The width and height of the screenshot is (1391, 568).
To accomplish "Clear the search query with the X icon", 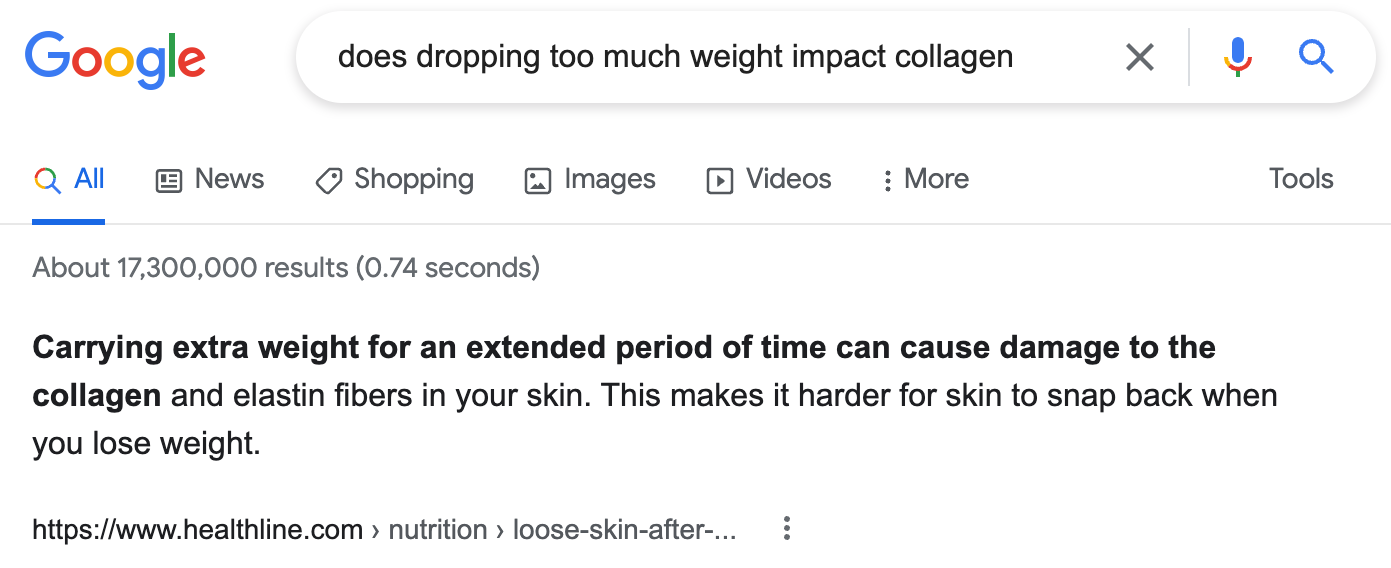I will (x=1140, y=57).
